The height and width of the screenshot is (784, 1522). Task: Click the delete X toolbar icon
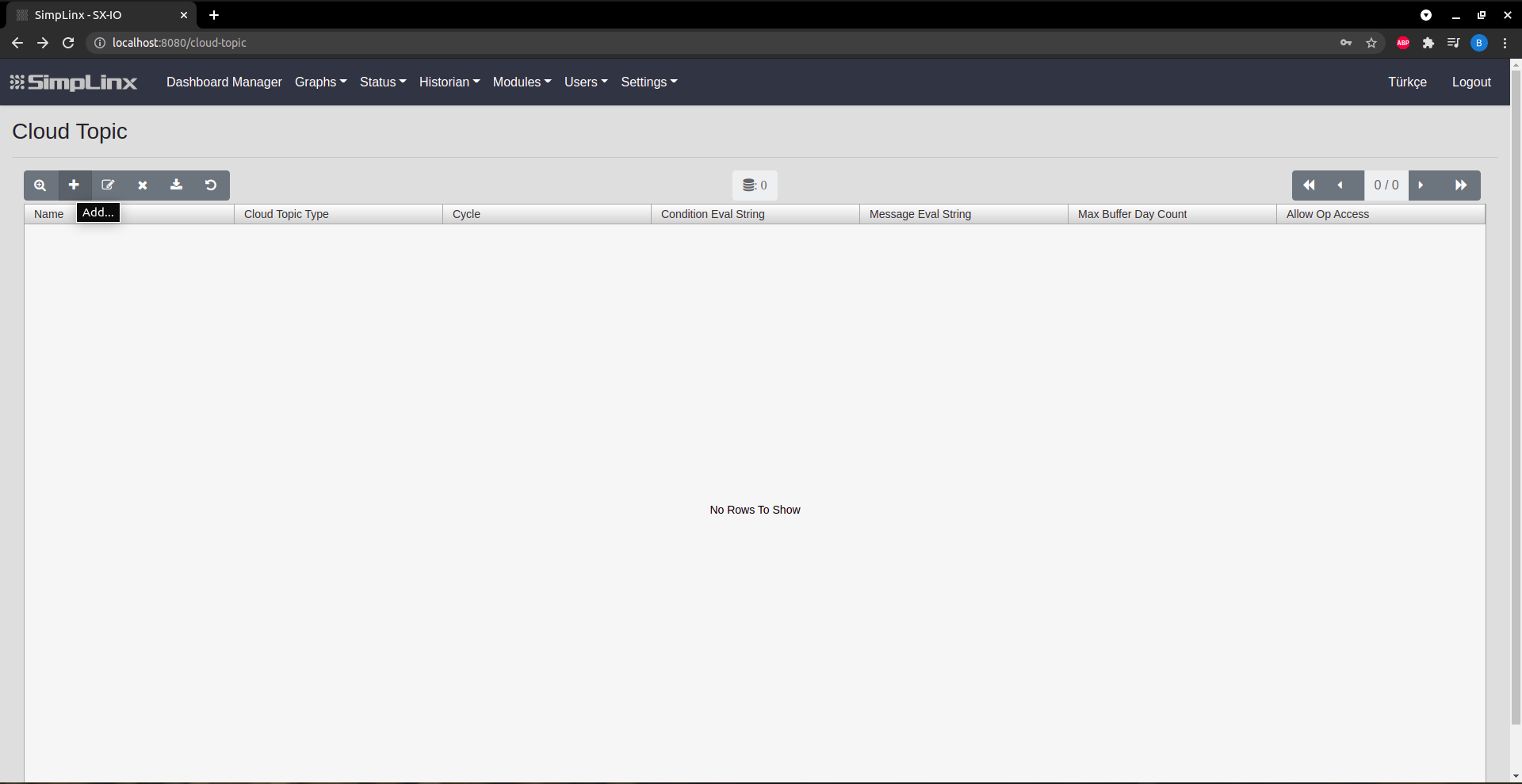[143, 185]
